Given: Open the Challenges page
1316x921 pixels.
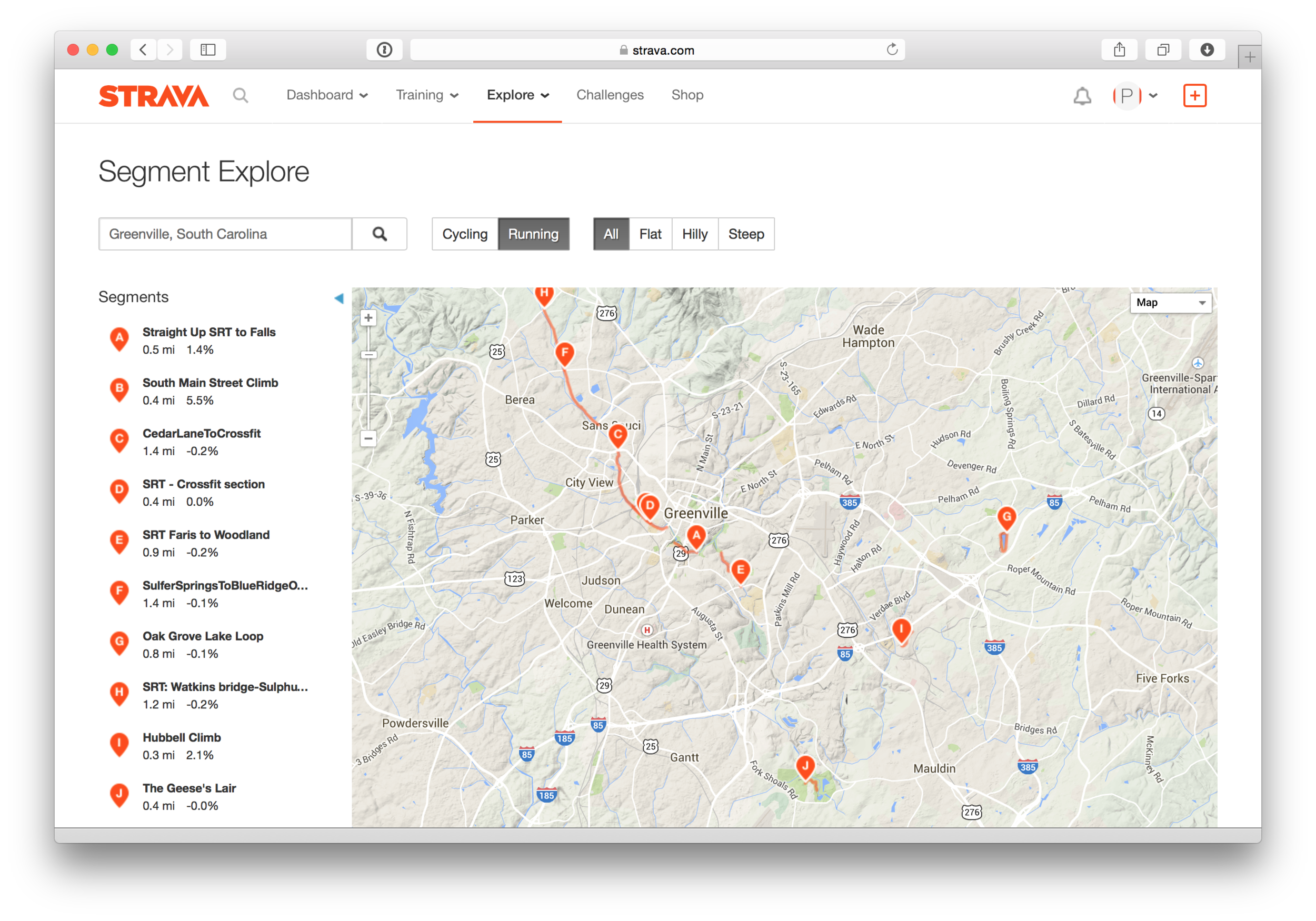Looking at the screenshot, I should pos(610,95).
